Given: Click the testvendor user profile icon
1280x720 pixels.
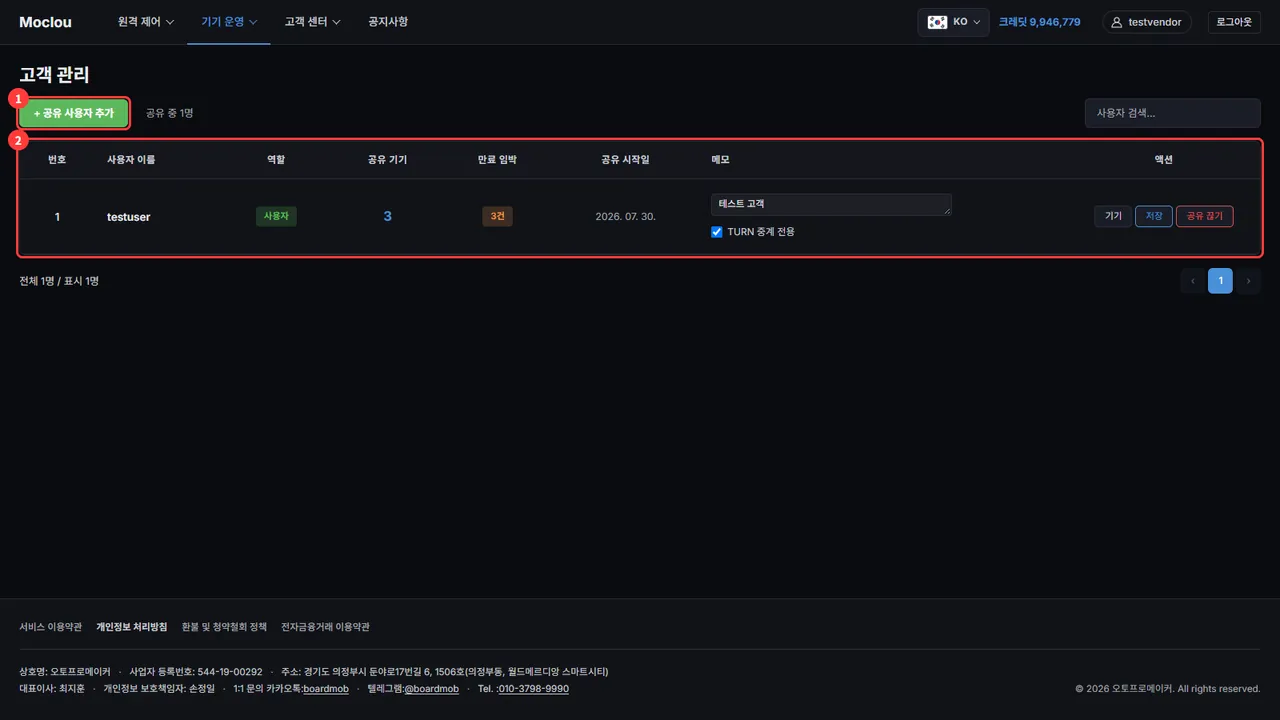Looking at the screenshot, I should (1117, 22).
